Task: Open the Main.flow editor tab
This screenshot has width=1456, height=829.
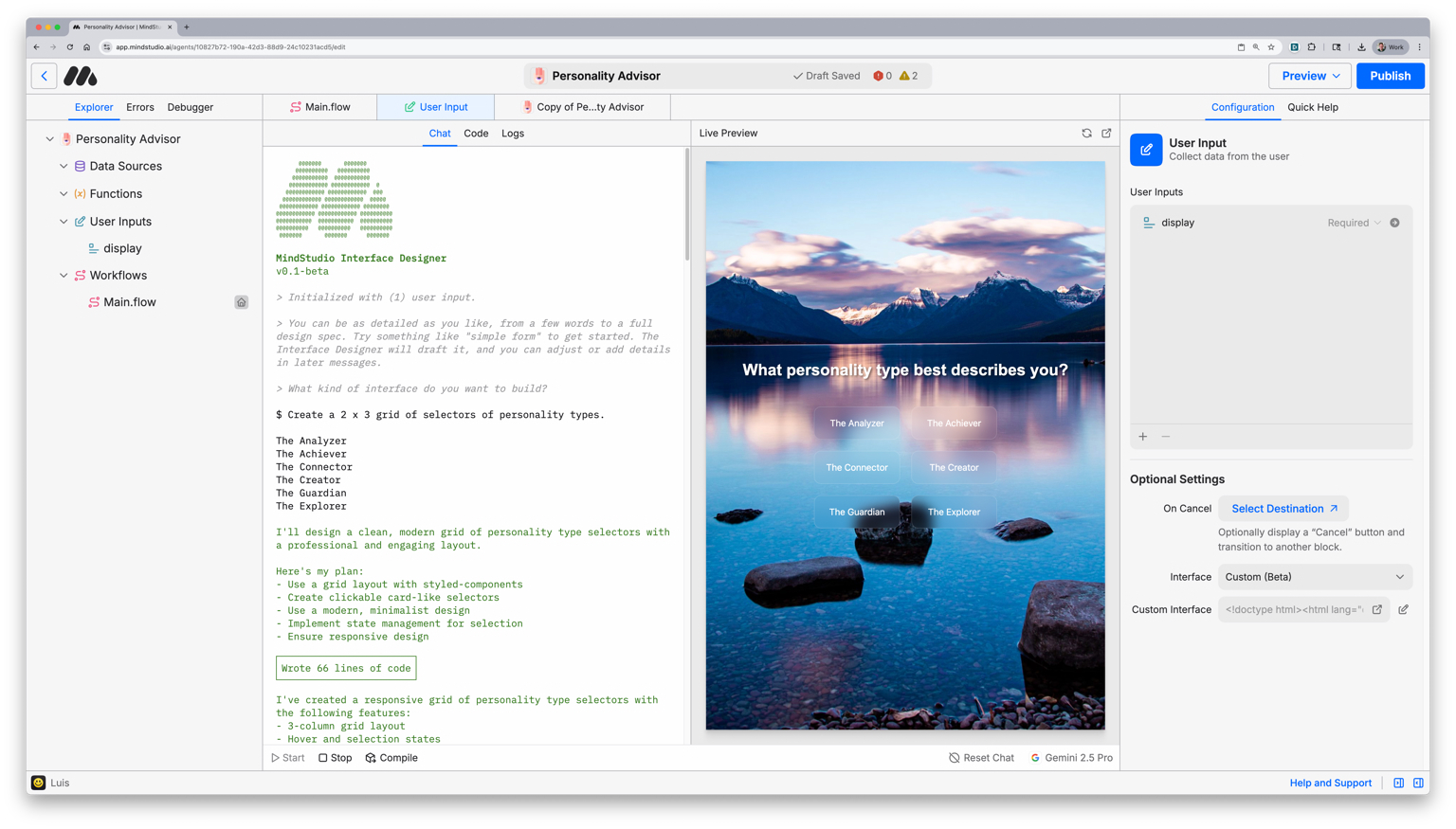Action: pos(320,107)
